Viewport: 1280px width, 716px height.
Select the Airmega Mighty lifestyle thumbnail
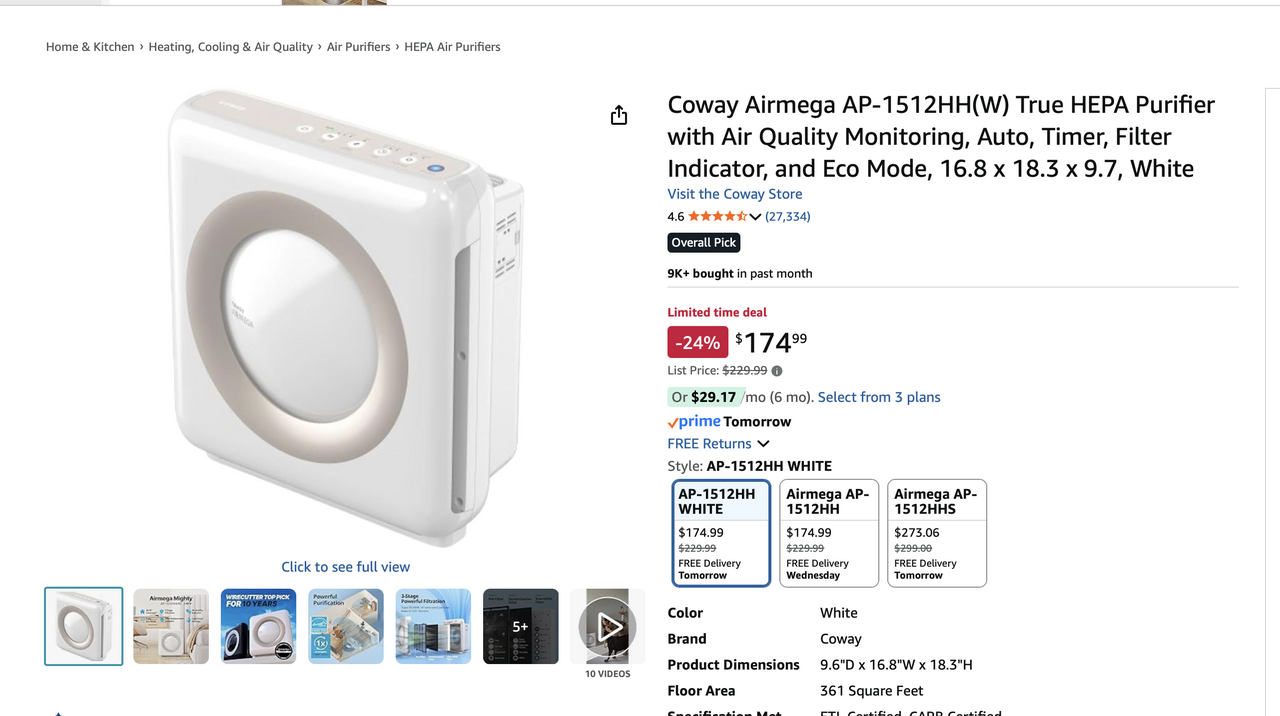(x=171, y=626)
